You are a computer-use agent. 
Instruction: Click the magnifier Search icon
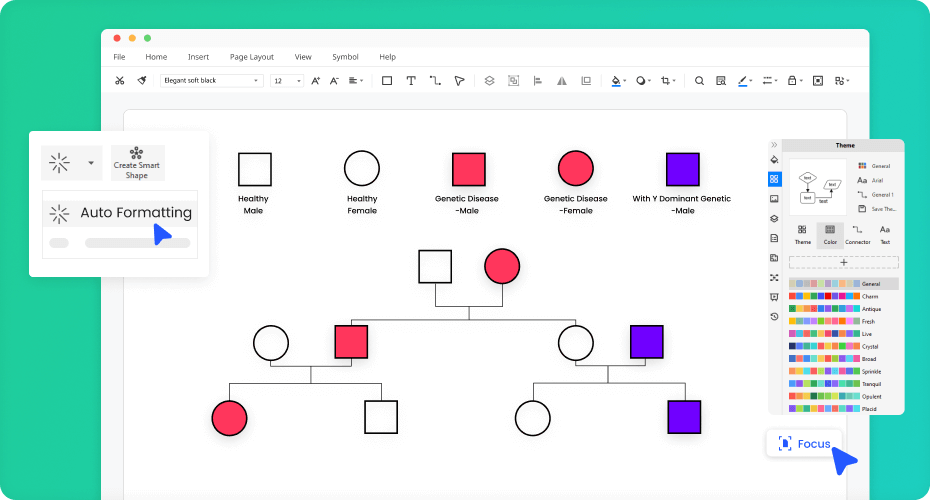tap(699, 81)
